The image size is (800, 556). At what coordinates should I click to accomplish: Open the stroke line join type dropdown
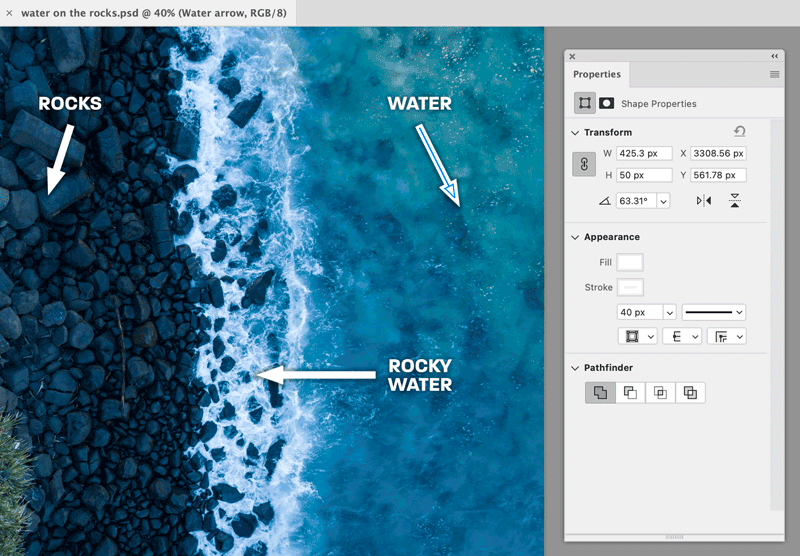727,337
